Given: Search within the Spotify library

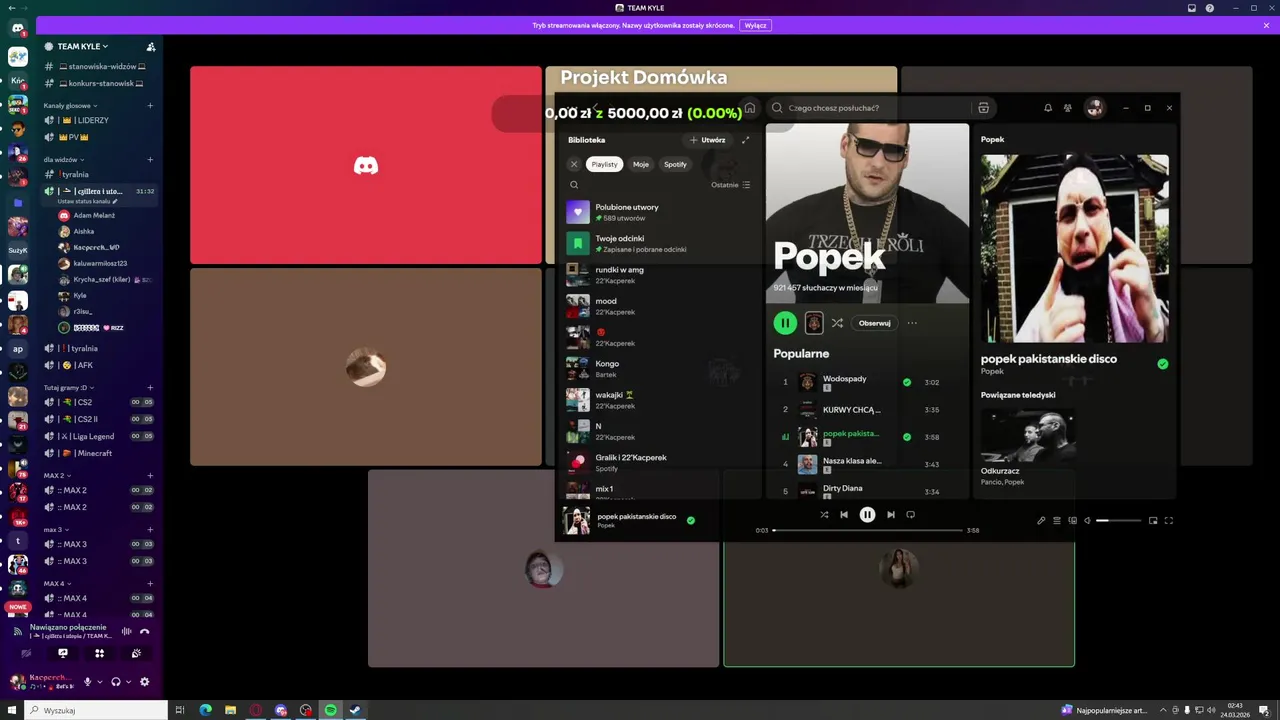Looking at the screenshot, I should click(x=574, y=185).
